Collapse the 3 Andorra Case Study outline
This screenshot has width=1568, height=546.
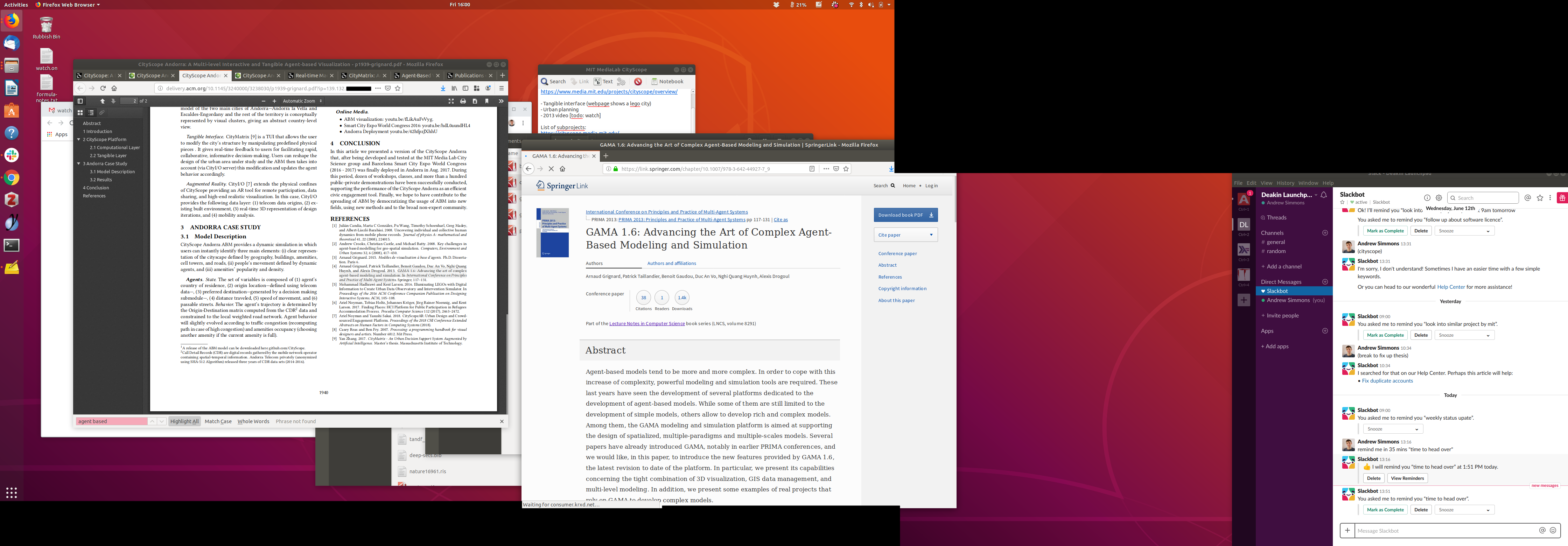tap(78, 164)
